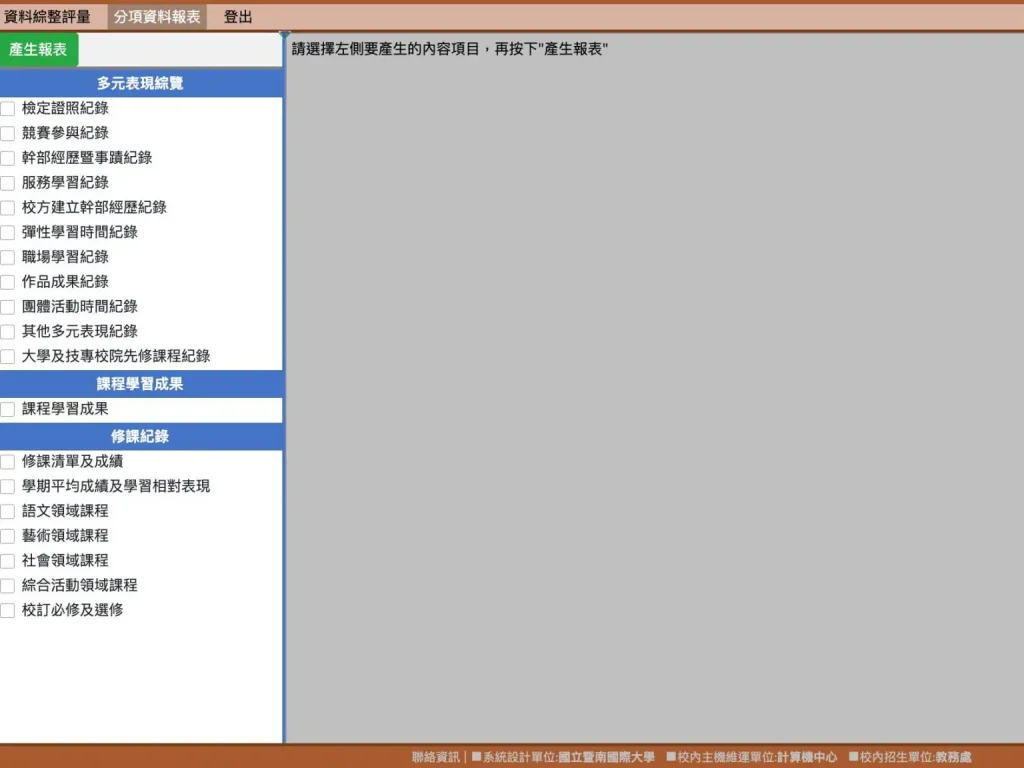The width and height of the screenshot is (1024, 768).
Task: Tick the 團體活動時間紀錄 checkbox
Action: [8, 307]
